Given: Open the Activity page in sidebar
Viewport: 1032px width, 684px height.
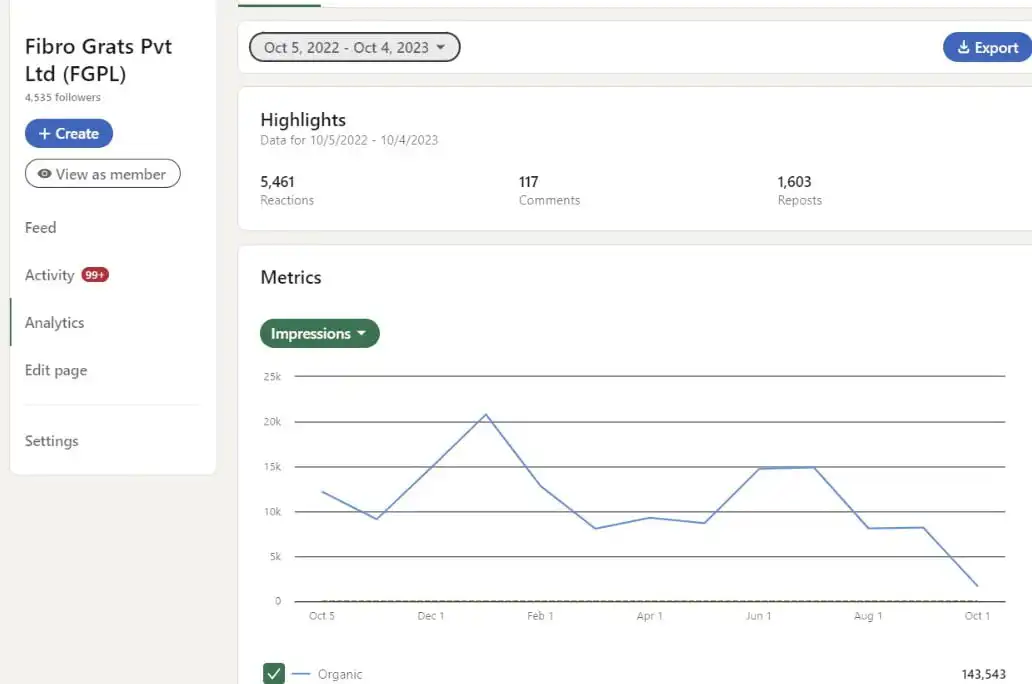Looking at the screenshot, I should click(x=50, y=275).
